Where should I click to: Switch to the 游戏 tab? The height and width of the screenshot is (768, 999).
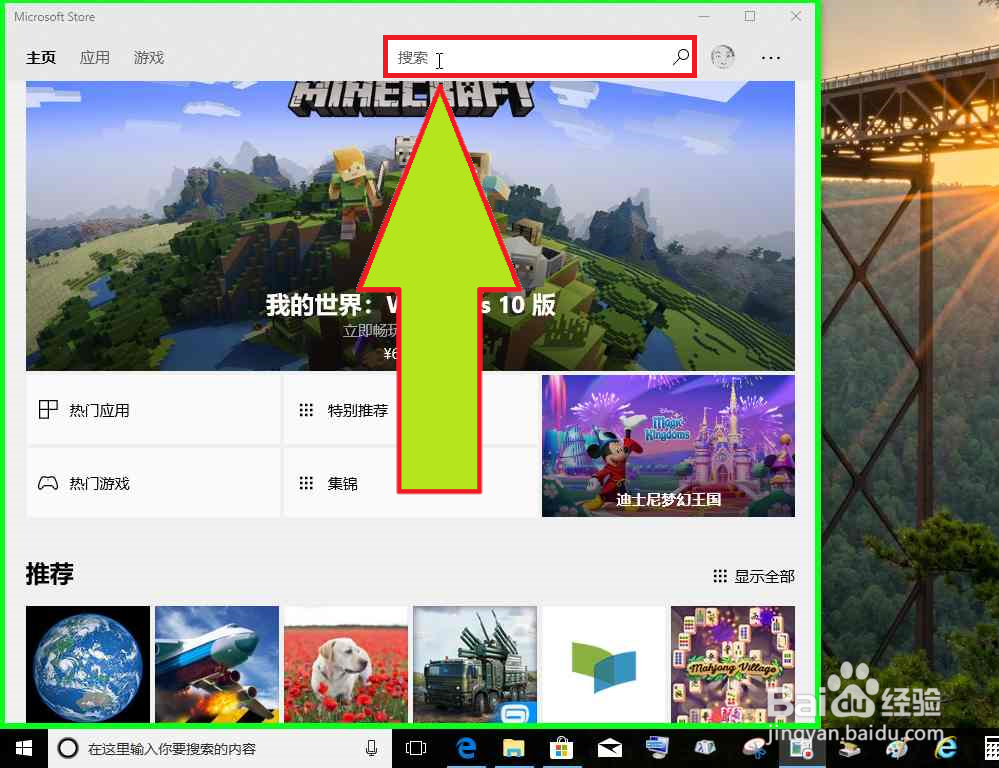pyautogui.click(x=148, y=57)
